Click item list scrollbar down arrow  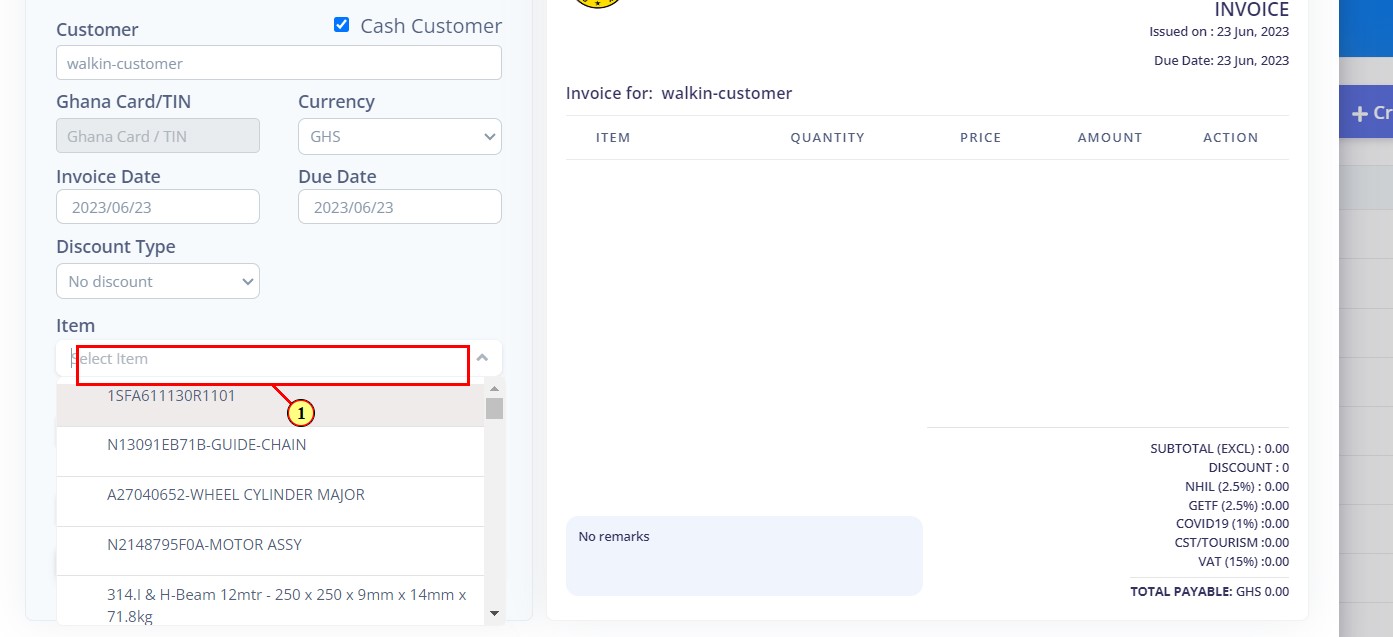click(x=494, y=614)
